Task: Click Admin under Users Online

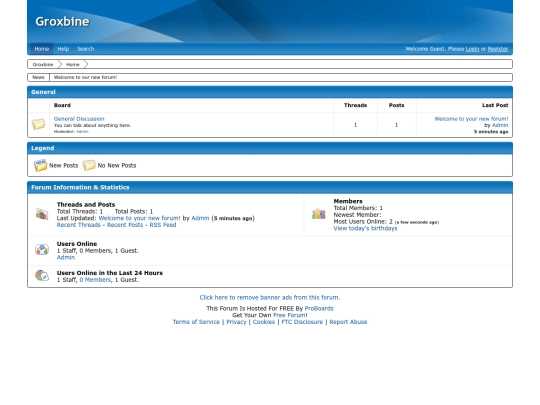Action: [x=66, y=257]
